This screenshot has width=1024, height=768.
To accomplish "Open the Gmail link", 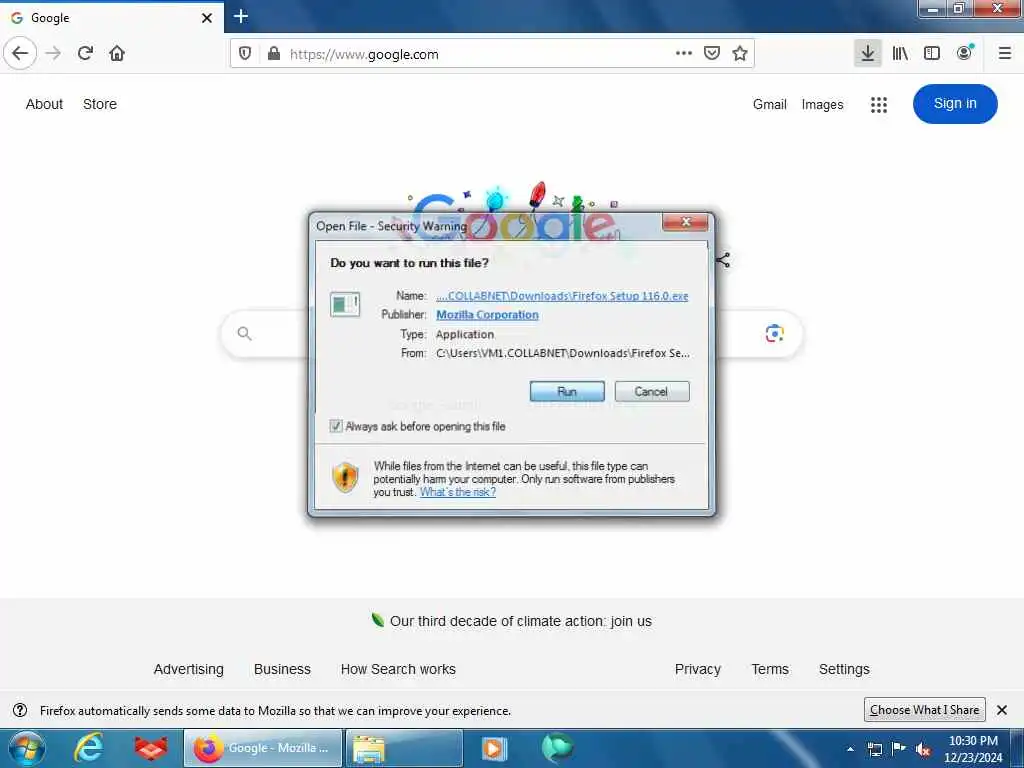I will [x=769, y=104].
